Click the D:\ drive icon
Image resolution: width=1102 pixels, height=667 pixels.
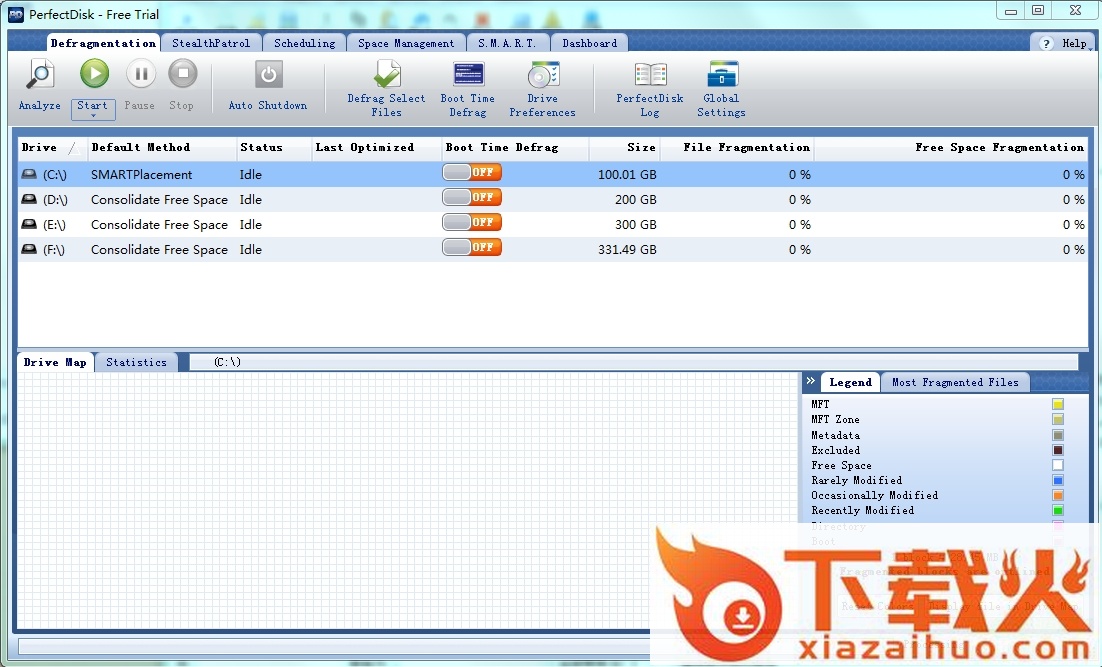tap(29, 199)
